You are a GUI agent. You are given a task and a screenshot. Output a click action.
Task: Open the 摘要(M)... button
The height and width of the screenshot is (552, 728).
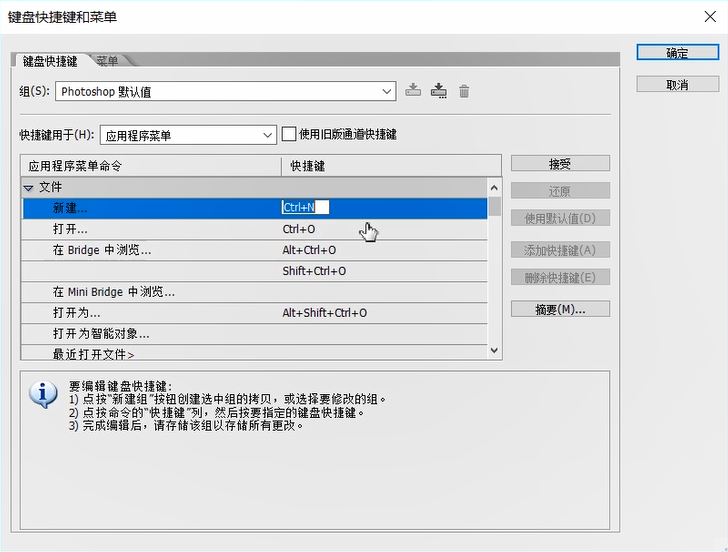(560, 309)
